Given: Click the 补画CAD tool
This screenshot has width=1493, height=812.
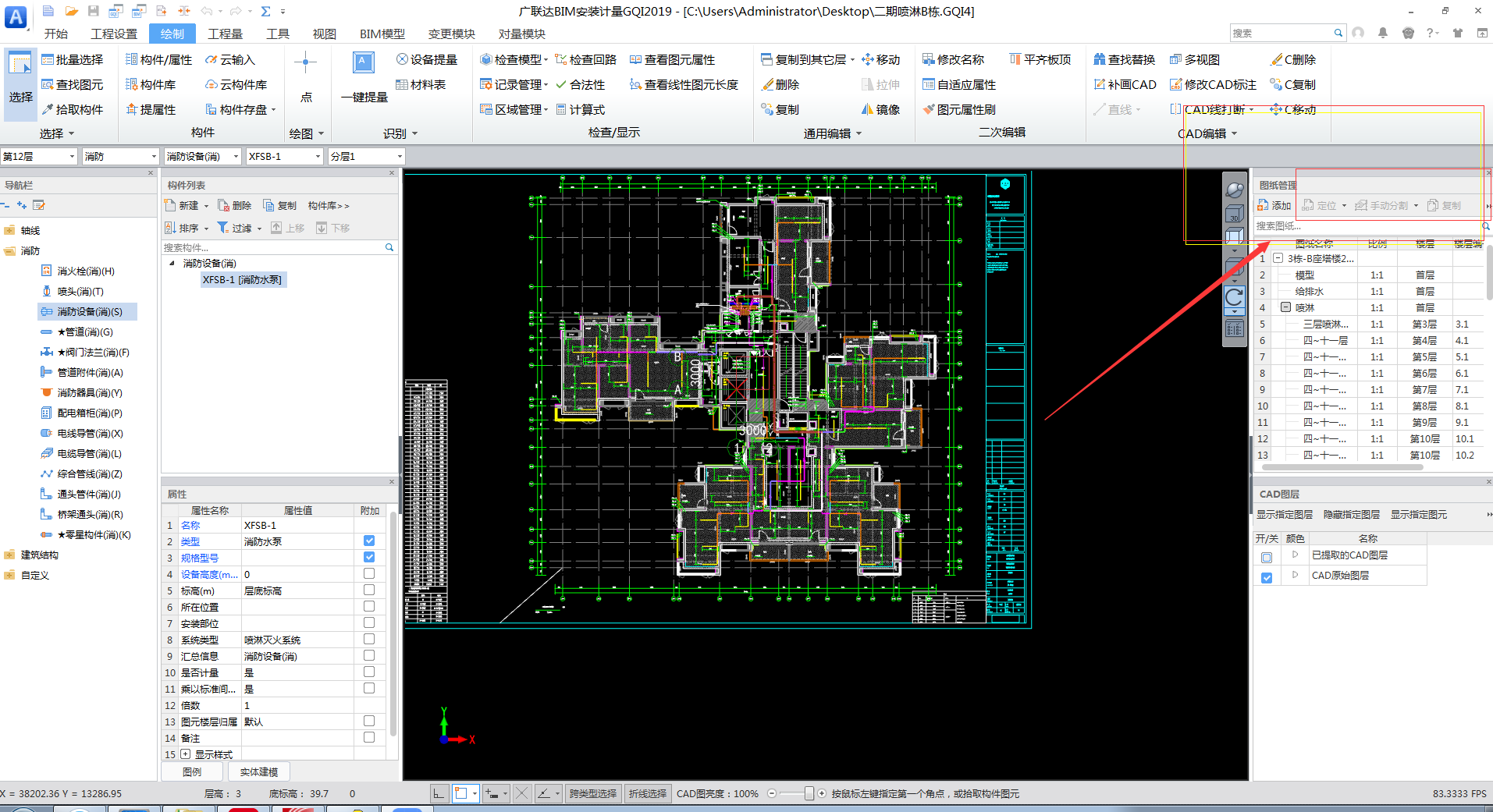Looking at the screenshot, I should point(1125,85).
